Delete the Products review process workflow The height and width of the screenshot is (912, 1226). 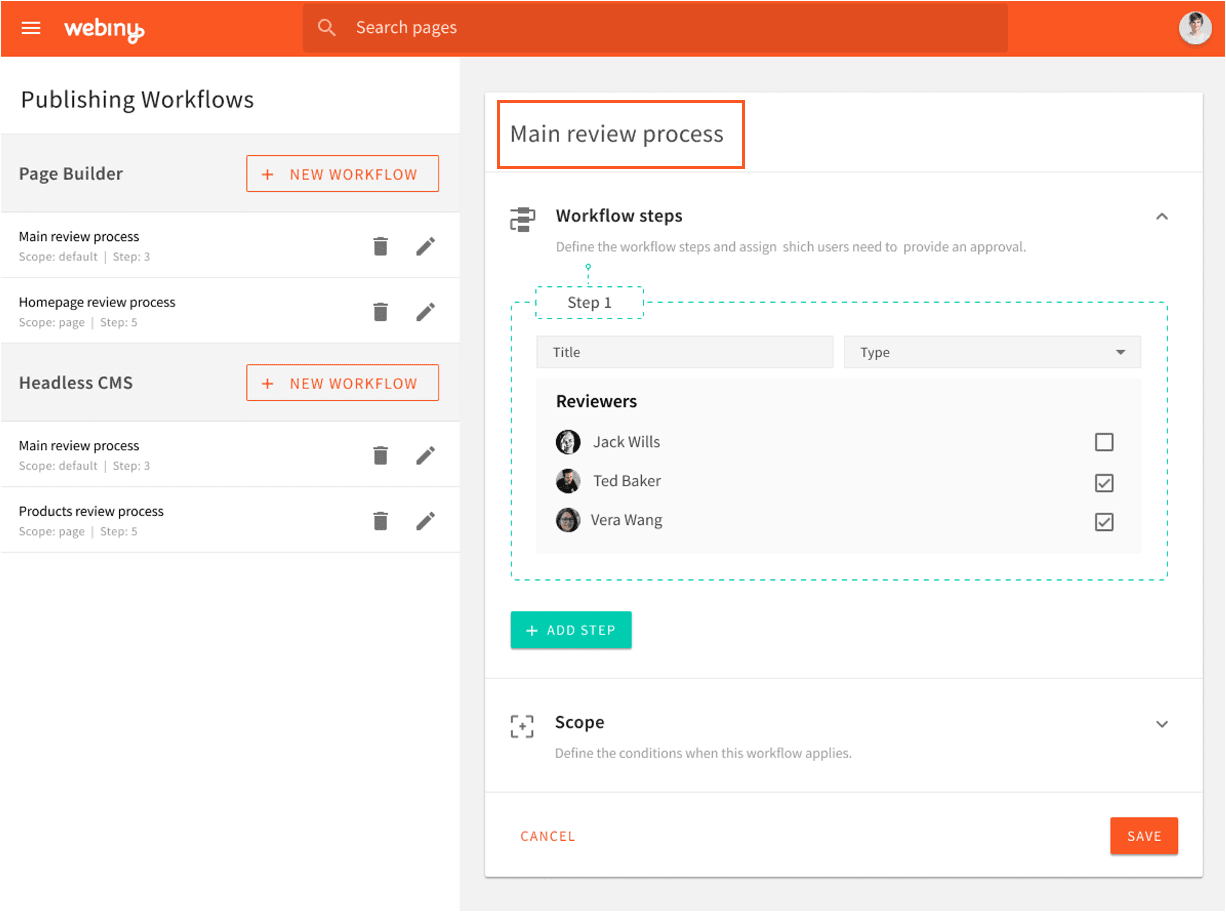pyautogui.click(x=380, y=521)
